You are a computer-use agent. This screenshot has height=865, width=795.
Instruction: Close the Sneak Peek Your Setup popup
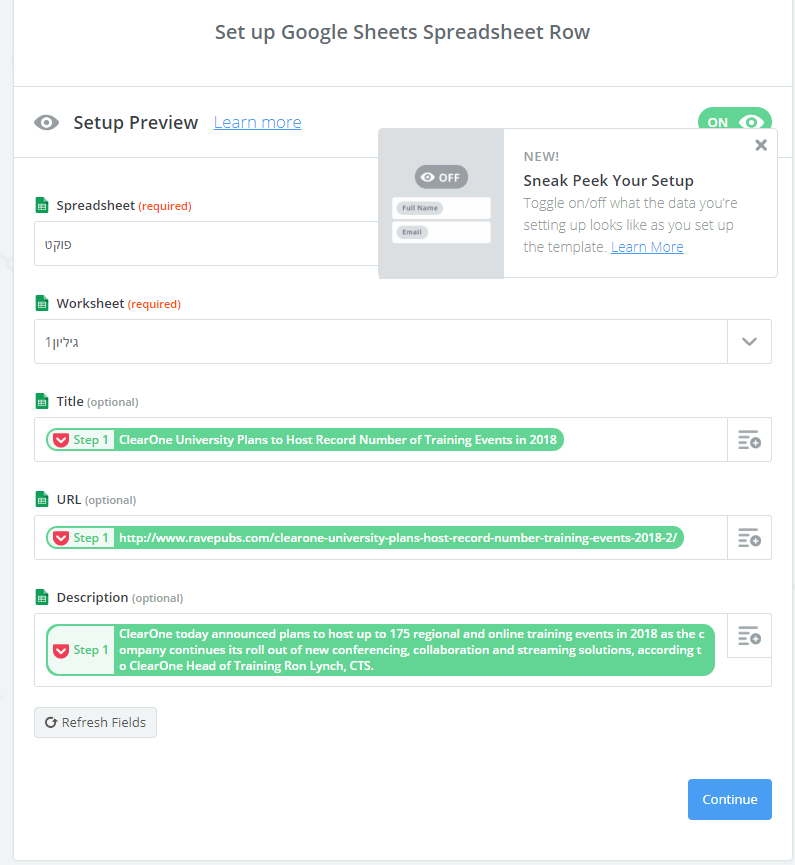tap(761, 145)
